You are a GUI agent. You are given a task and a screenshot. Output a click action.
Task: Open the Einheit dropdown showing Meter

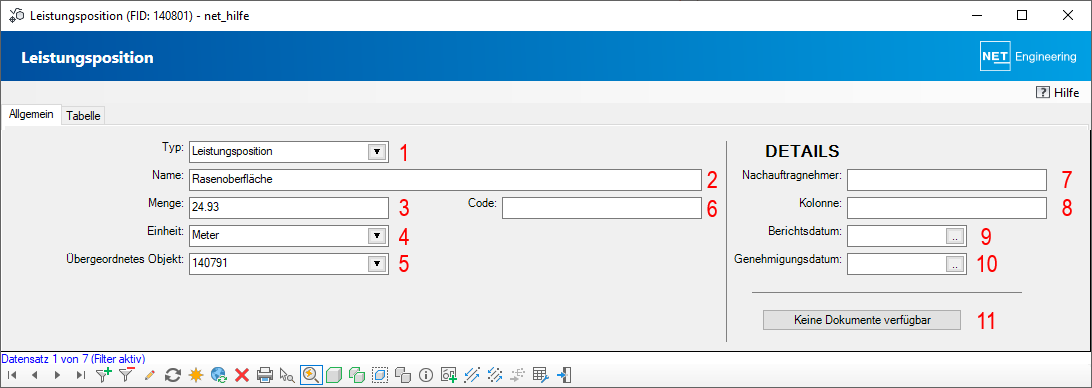click(x=376, y=236)
